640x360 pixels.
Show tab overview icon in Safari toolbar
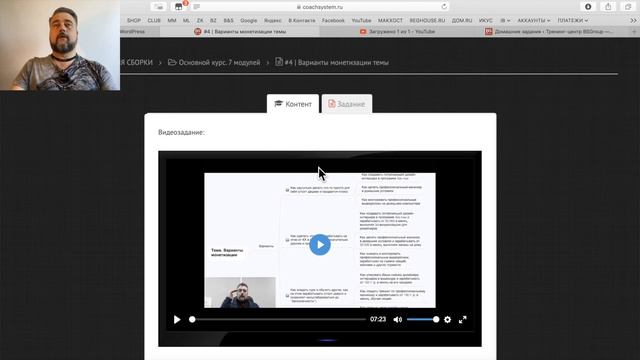click(628, 7)
